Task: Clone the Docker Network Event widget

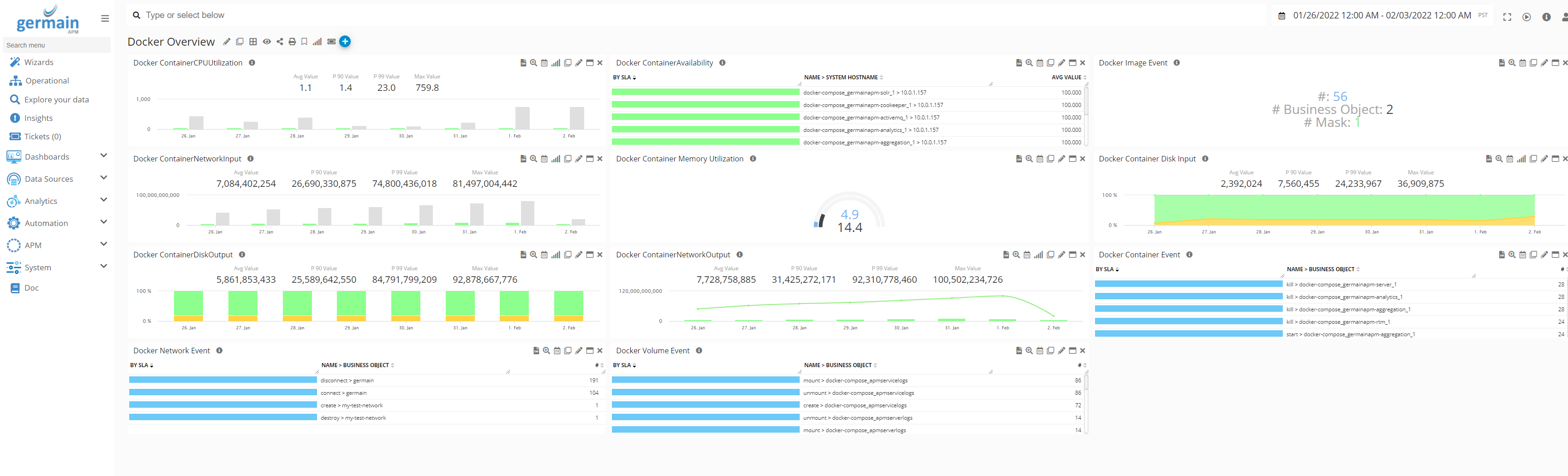Action: coord(567,351)
